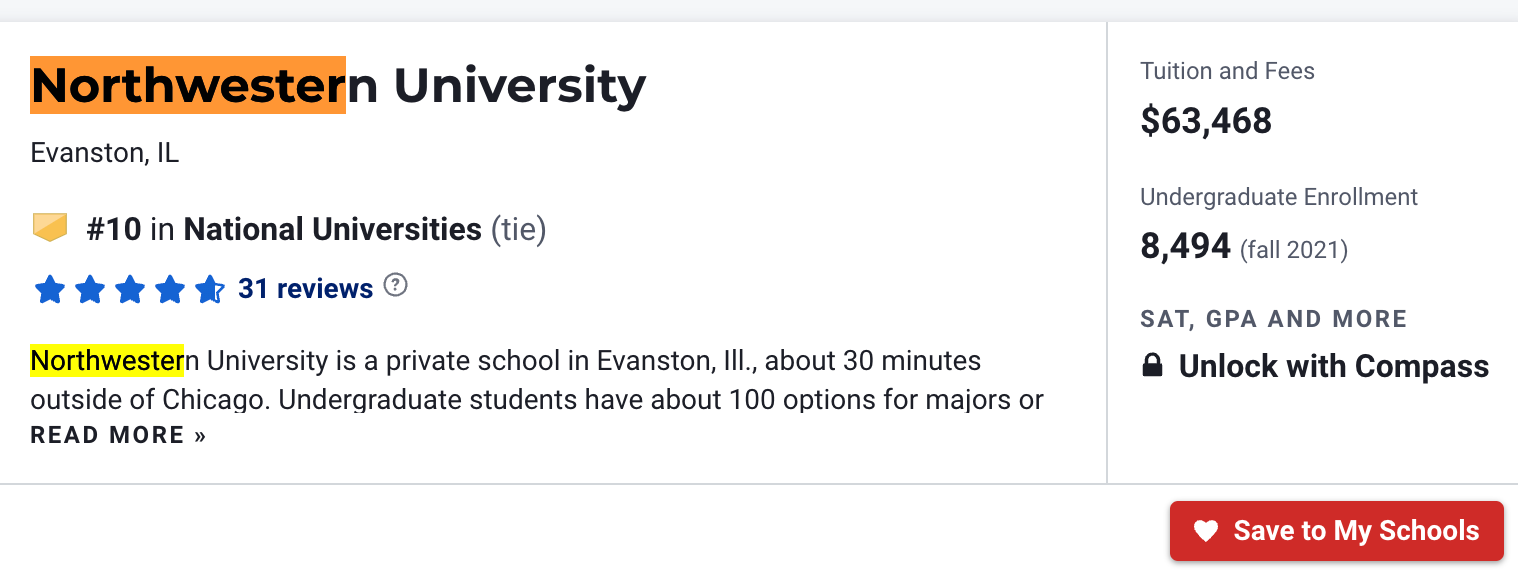Click the heart icon in the Save button
Image resolution: width=1518 pixels, height=572 pixels.
click(1206, 531)
